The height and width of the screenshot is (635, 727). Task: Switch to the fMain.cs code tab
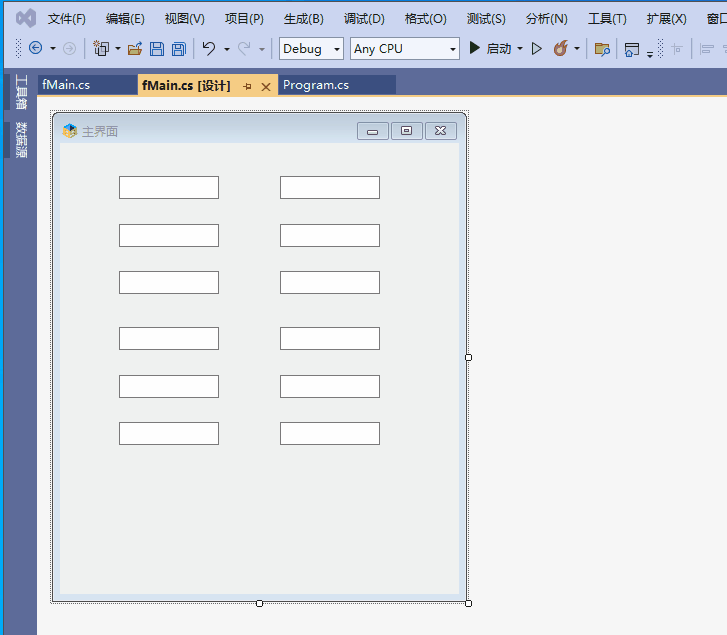[x=87, y=85]
